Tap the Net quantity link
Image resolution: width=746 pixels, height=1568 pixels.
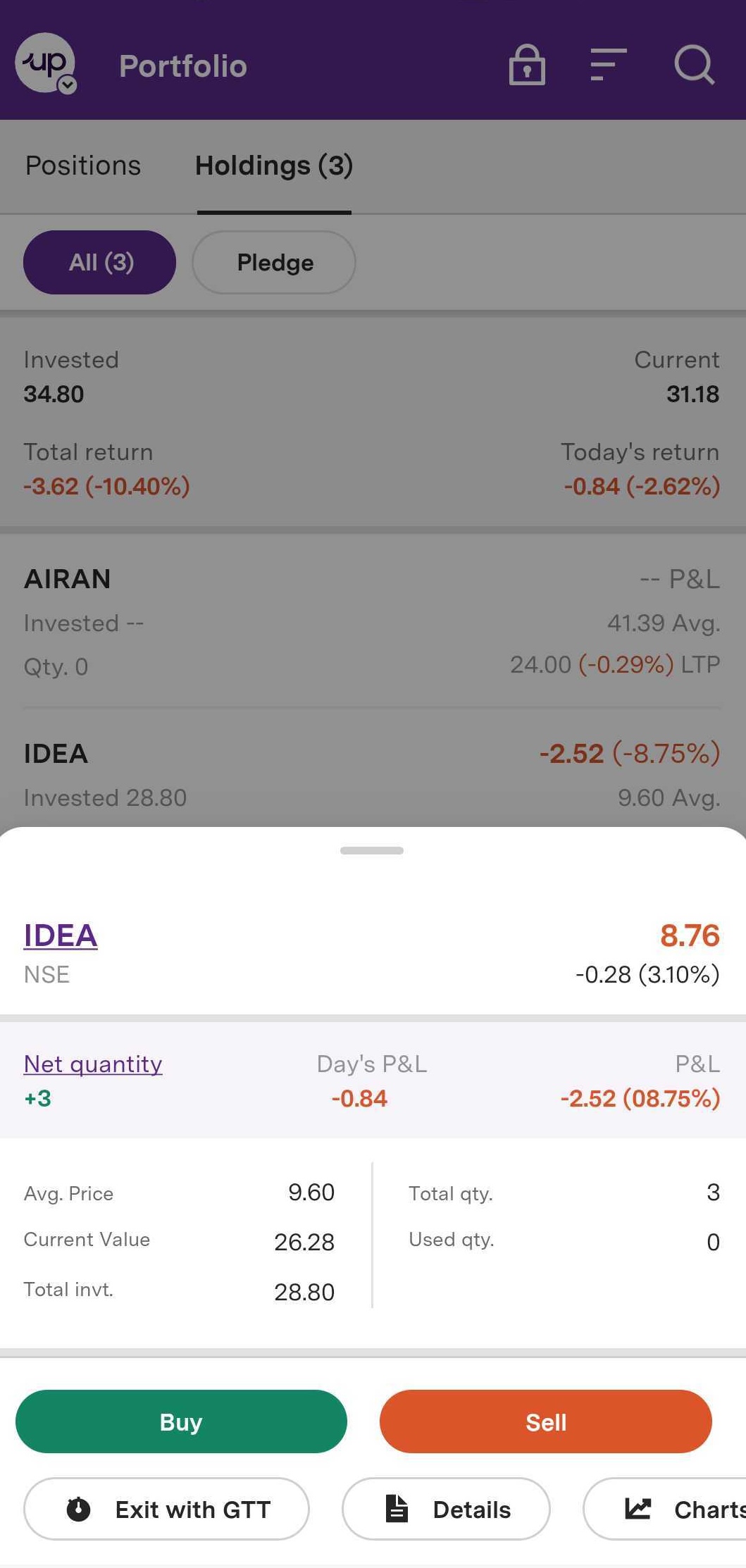[x=93, y=1064]
